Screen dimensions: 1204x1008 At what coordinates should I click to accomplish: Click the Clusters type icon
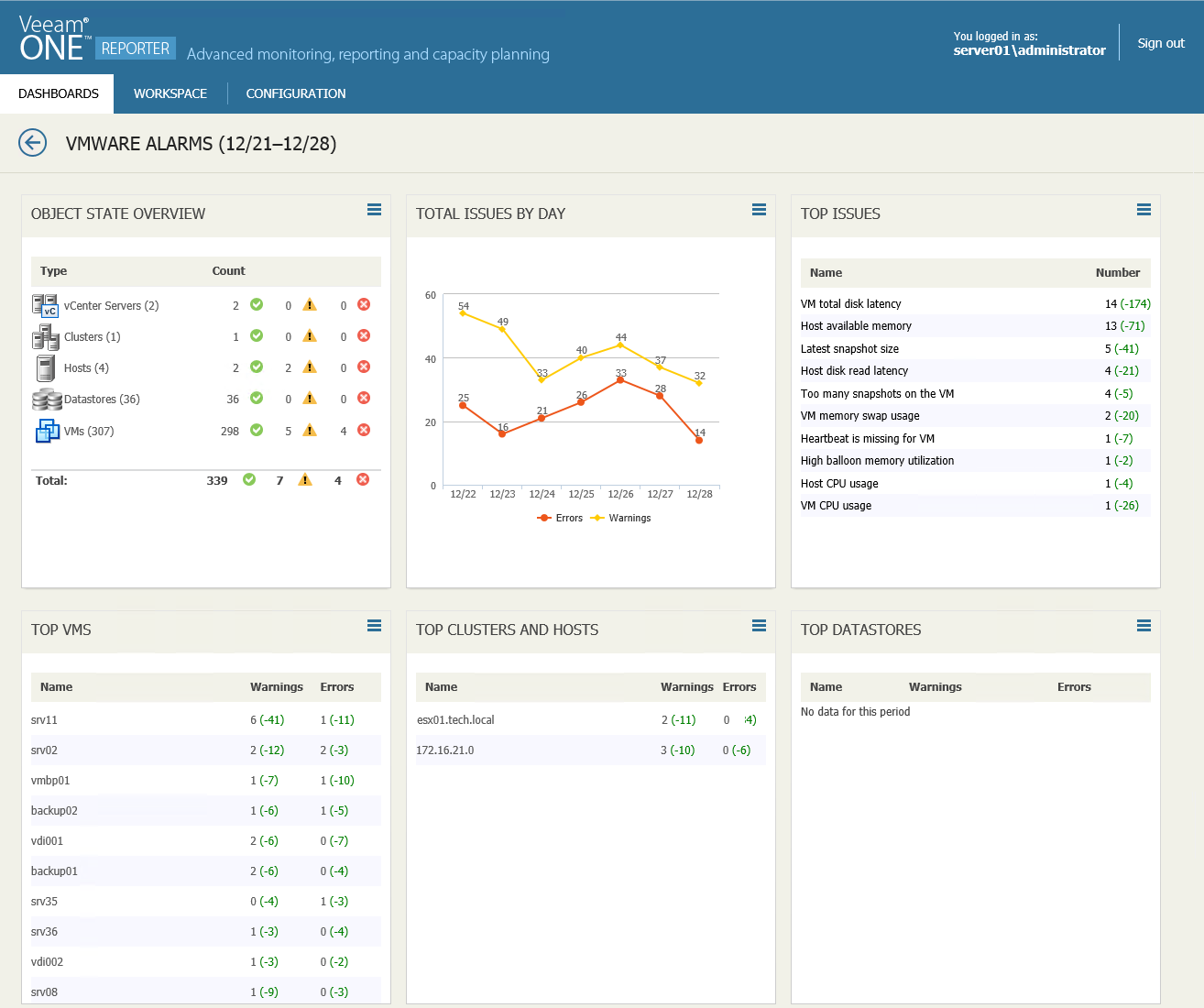click(x=45, y=337)
